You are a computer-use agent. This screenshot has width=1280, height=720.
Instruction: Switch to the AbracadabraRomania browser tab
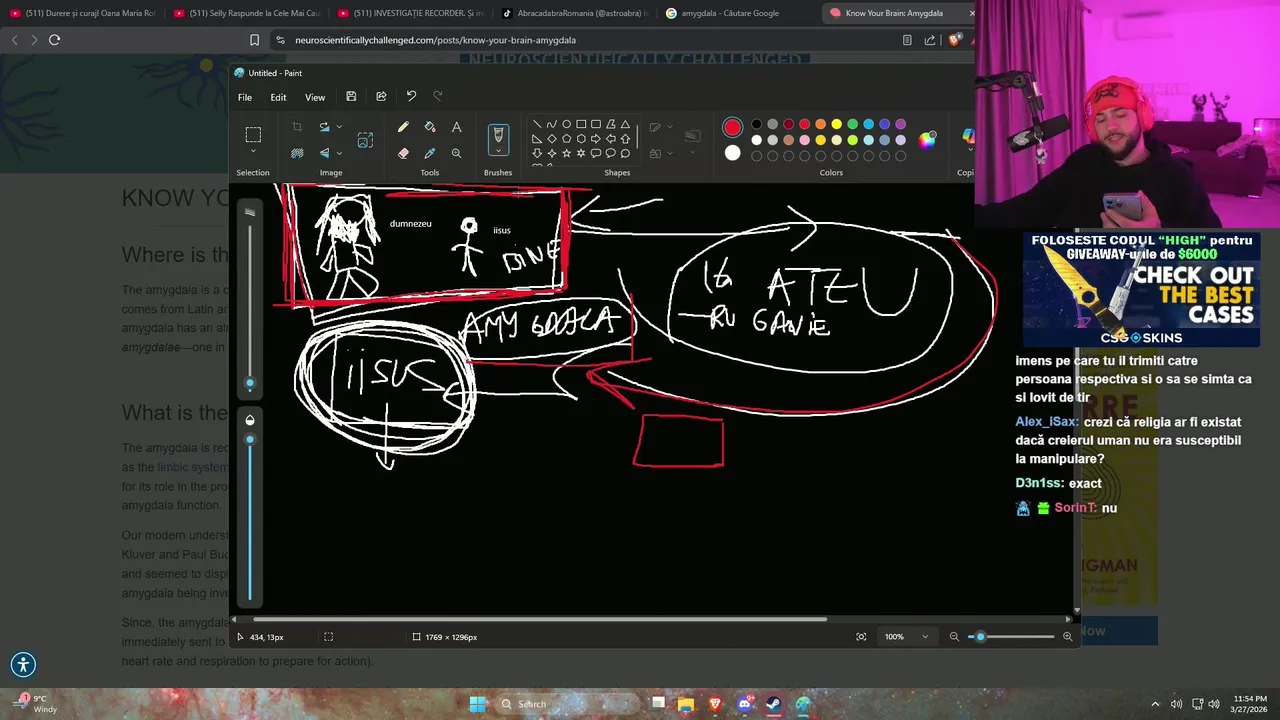coord(575,13)
